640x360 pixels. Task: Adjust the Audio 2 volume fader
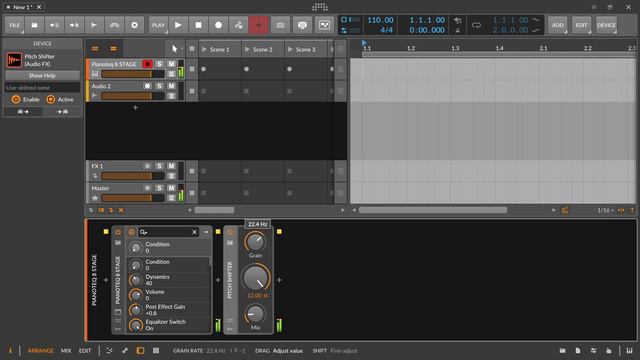(133, 96)
